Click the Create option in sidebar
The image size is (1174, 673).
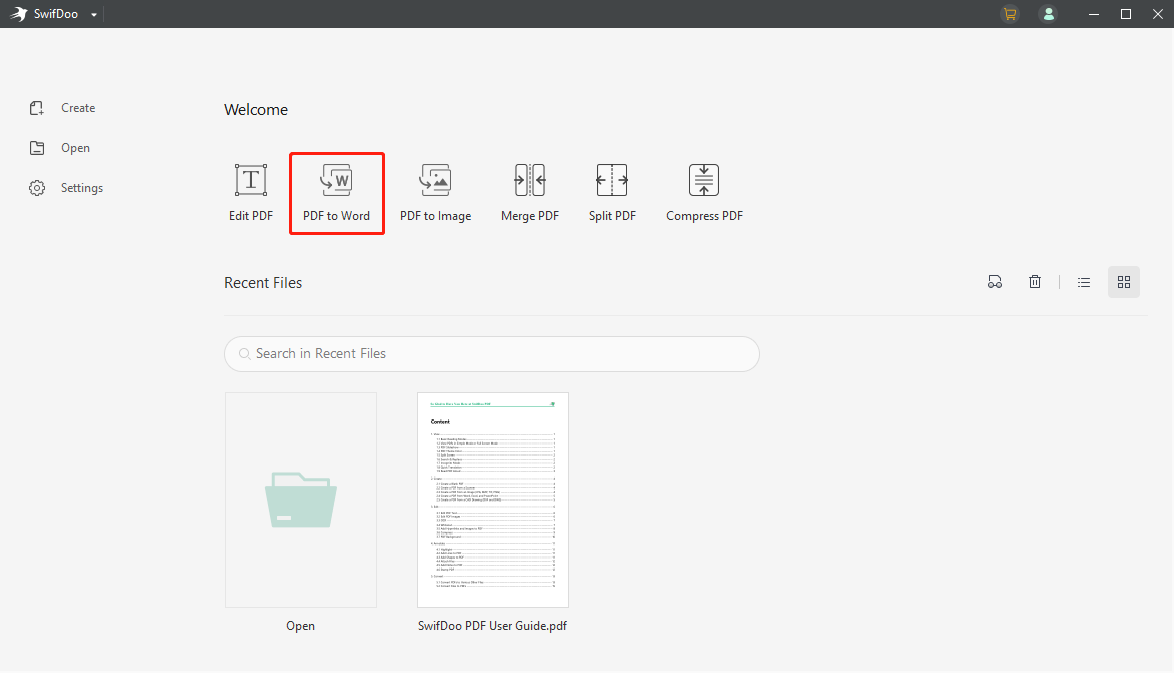pyautogui.click(x=62, y=108)
